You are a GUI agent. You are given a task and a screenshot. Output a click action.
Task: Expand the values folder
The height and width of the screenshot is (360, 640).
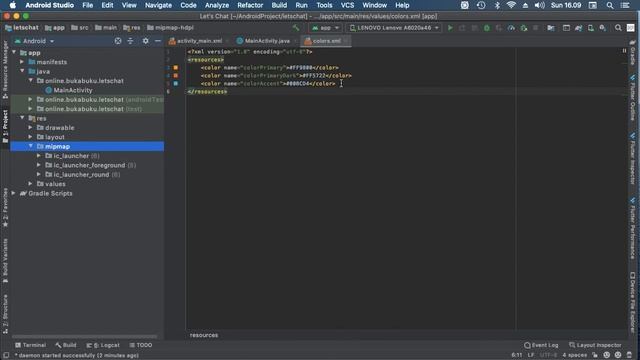point(31,184)
